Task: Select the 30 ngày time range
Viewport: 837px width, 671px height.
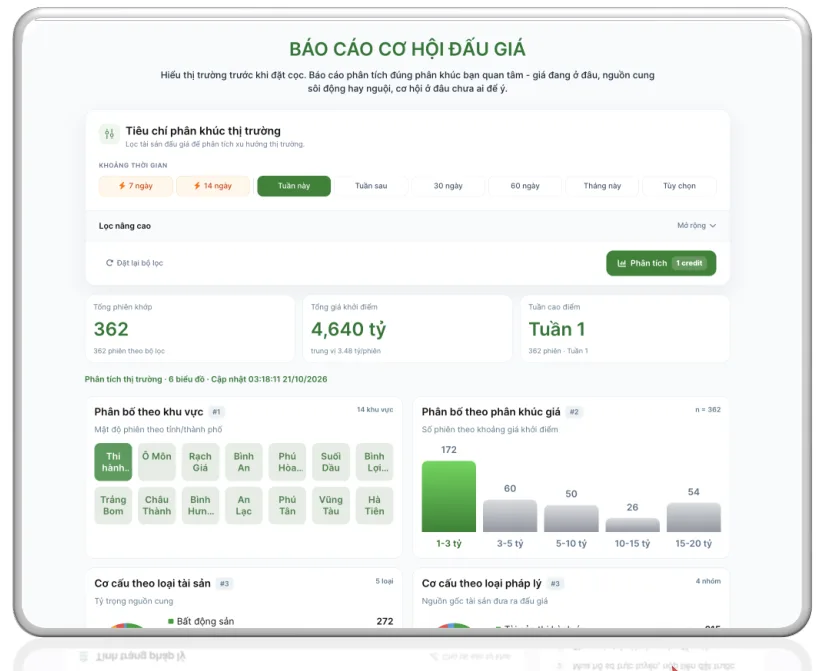Action: click(448, 186)
